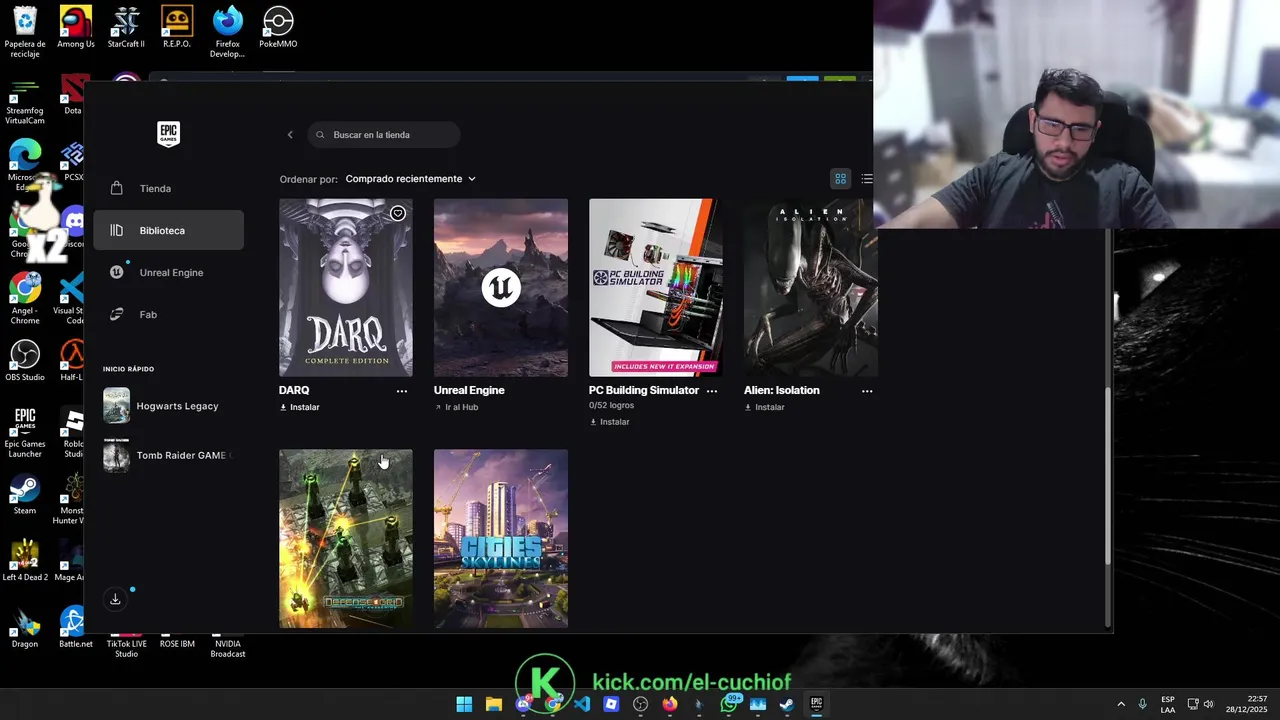Image resolution: width=1280 pixels, height=720 pixels.
Task: Open the Unreal Engine cover thumbnail
Action: (501, 287)
